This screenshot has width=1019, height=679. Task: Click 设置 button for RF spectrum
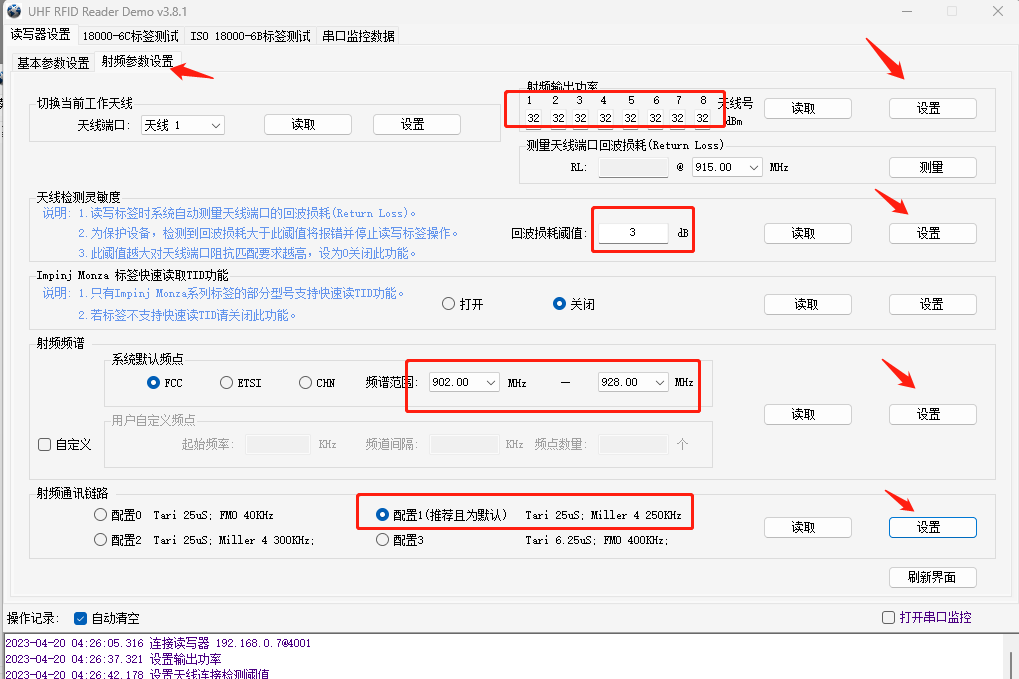click(933, 415)
